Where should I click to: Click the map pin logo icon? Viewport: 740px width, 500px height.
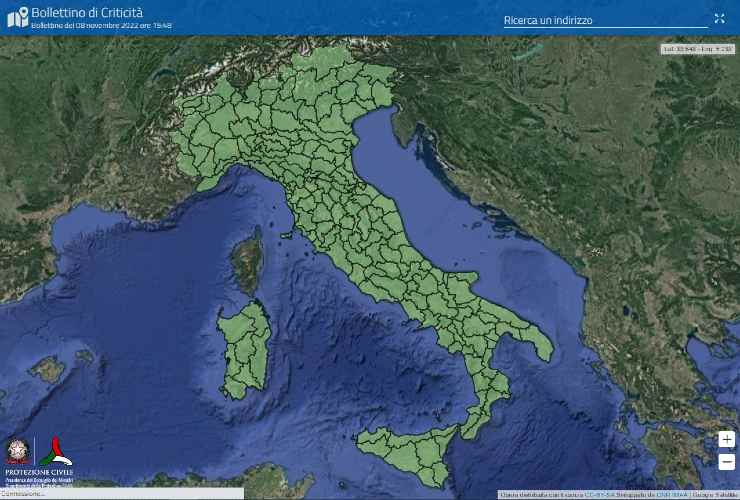click(x=17, y=17)
